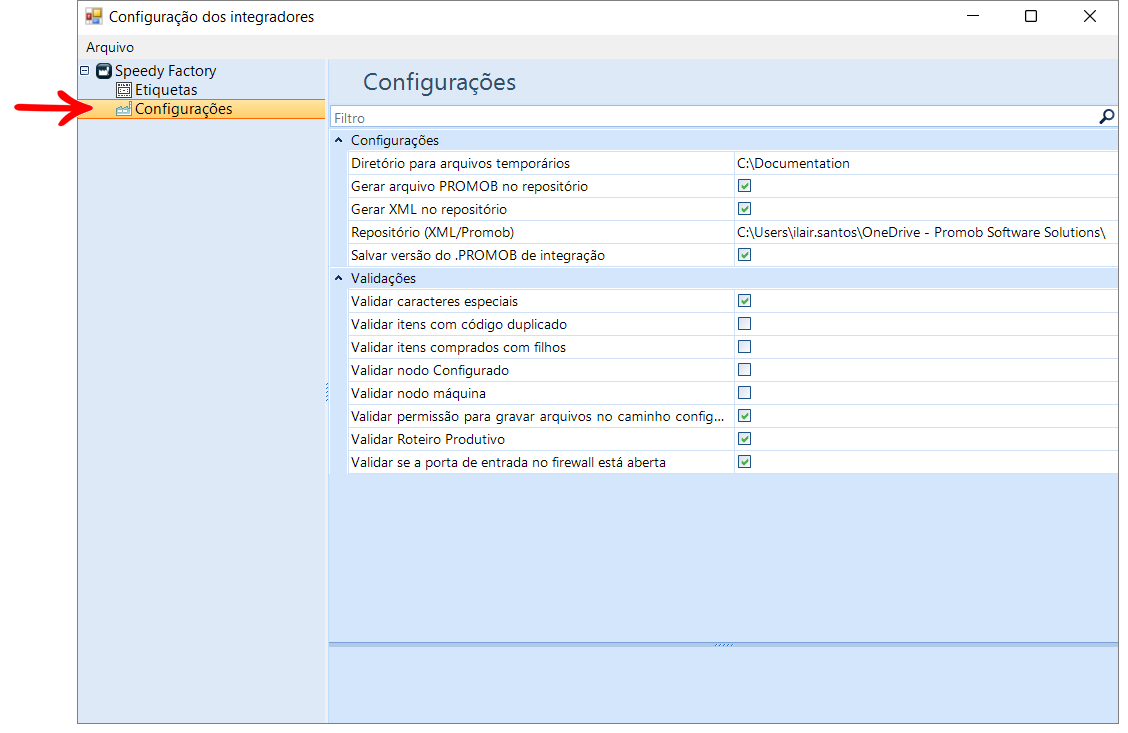Edit the Repositório (XML/Promob) path value
The height and width of the screenshot is (733, 1128).
pyautogui.click(x=925, y=232)
